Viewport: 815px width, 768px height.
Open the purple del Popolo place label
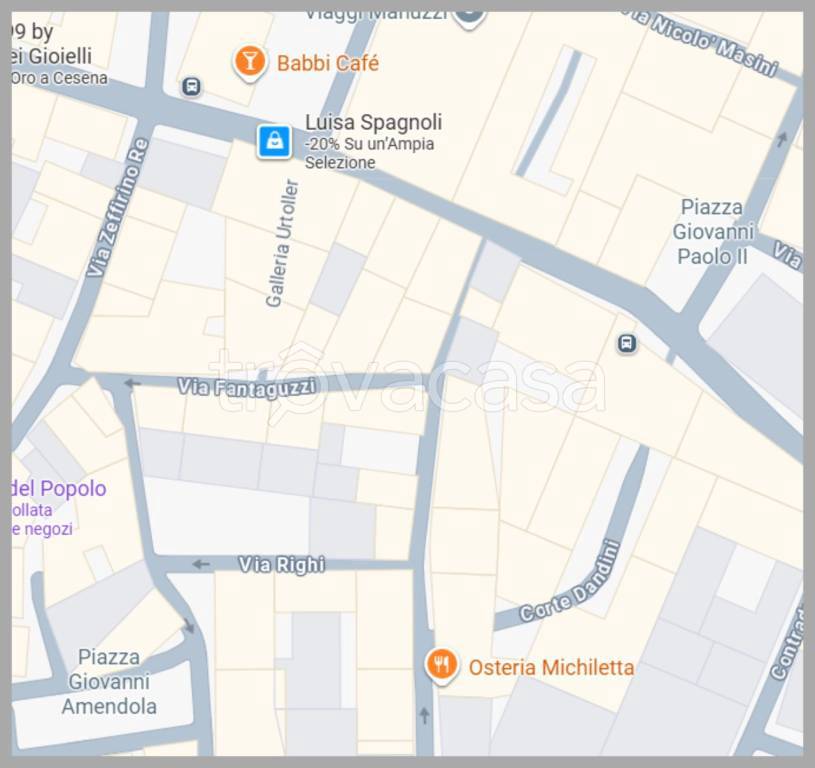58,488
